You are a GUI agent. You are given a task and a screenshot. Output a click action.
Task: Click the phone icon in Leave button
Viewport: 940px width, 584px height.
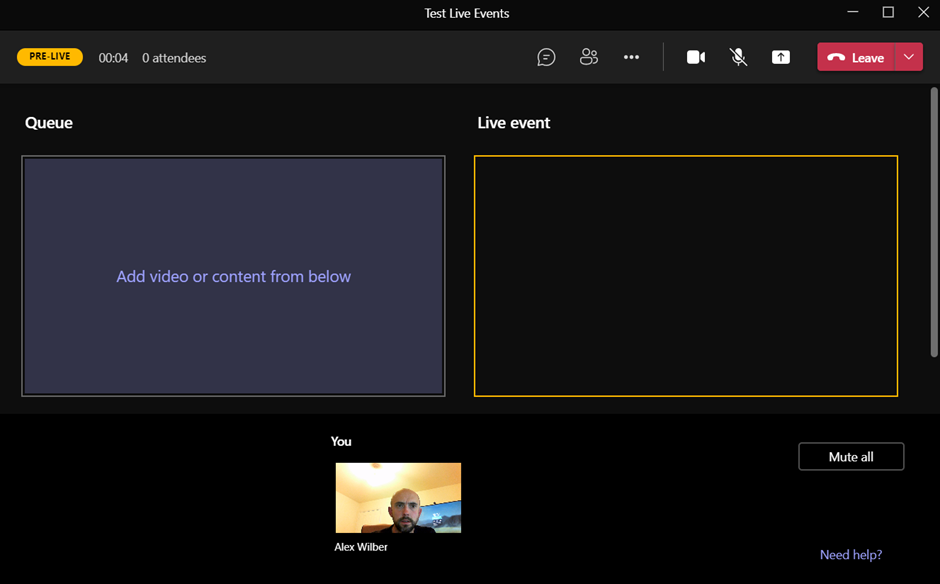tap(836, 58)
